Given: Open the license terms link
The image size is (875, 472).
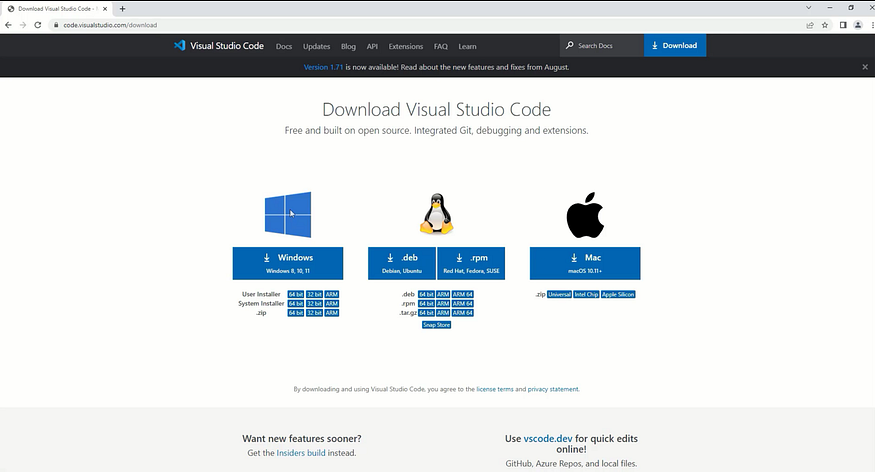Looking at the screenshot, I should (494, 389).
